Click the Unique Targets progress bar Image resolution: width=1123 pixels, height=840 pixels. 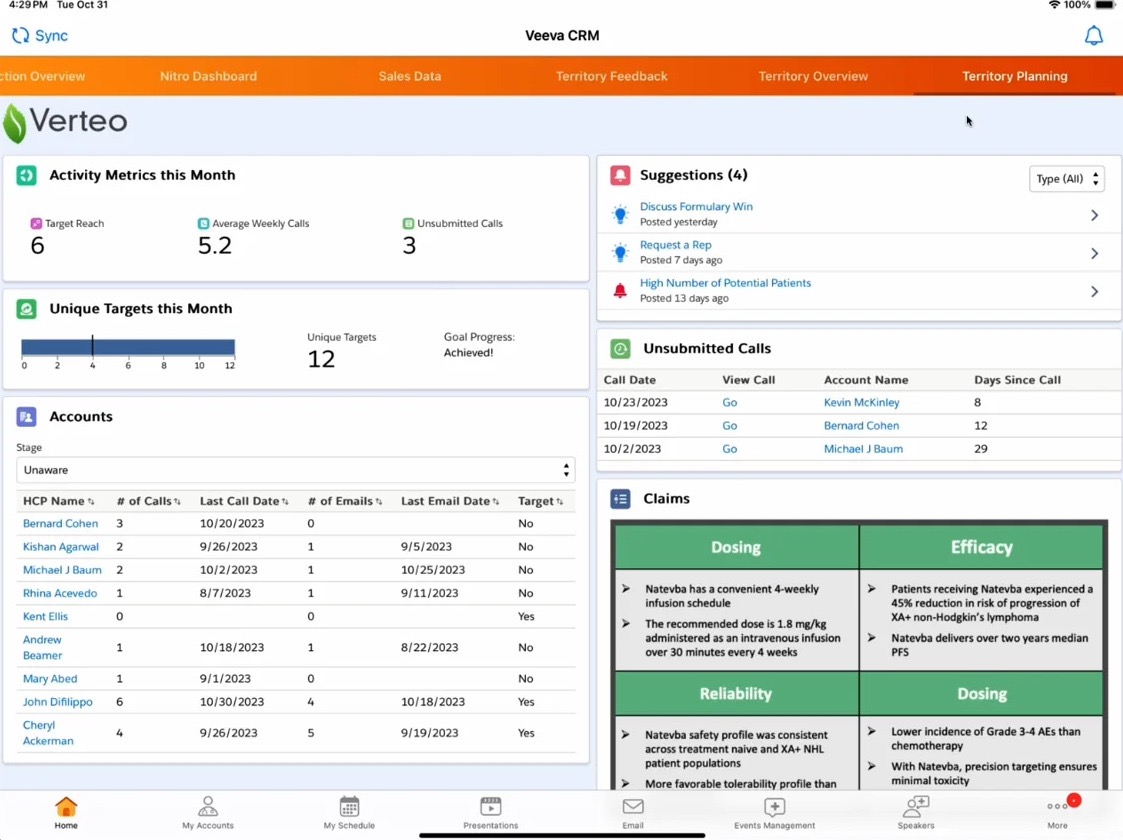[x=128, y=347]
